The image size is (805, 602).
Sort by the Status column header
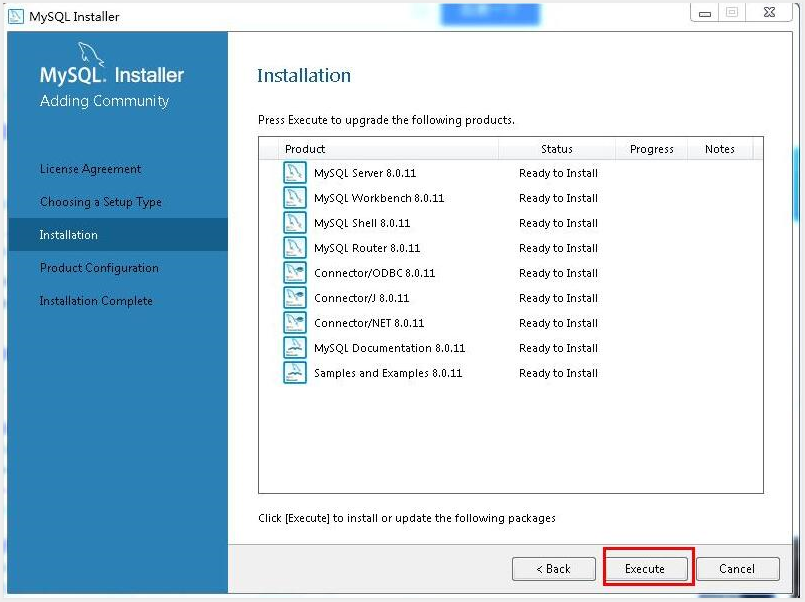coord(557,149)
